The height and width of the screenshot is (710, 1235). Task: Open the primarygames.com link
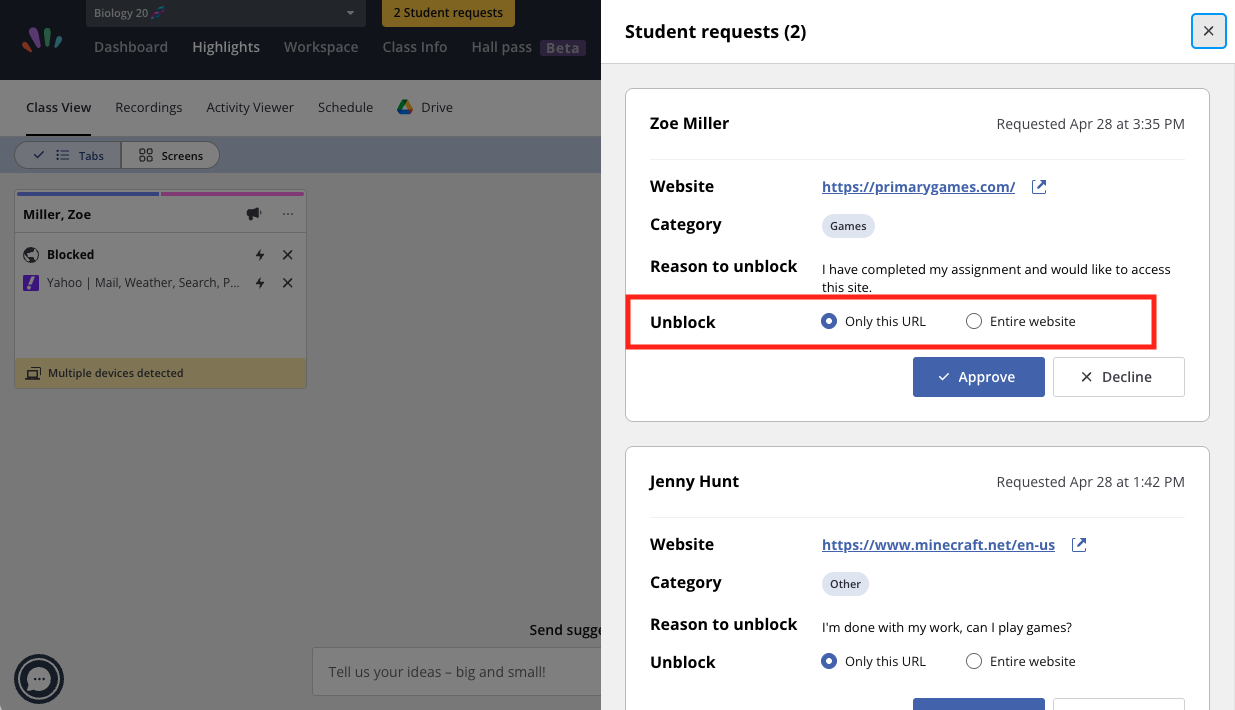[919, 187]
